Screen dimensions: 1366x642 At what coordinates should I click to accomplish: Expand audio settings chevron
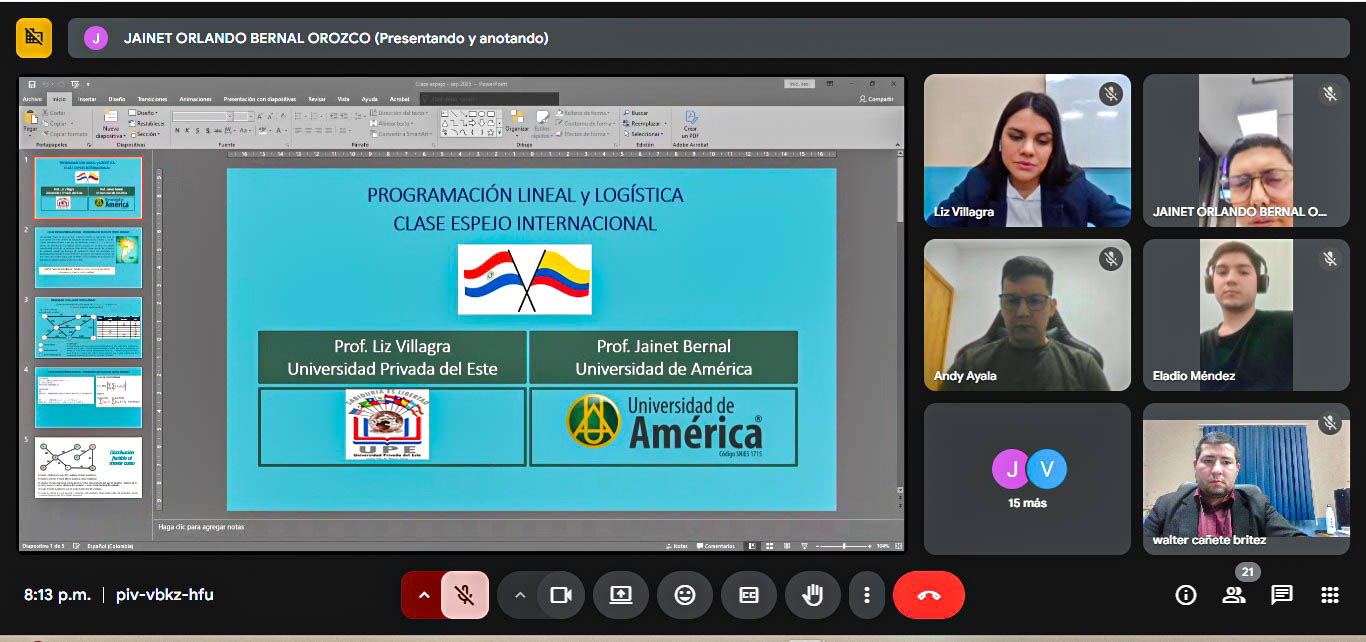[x=423, y=595]
